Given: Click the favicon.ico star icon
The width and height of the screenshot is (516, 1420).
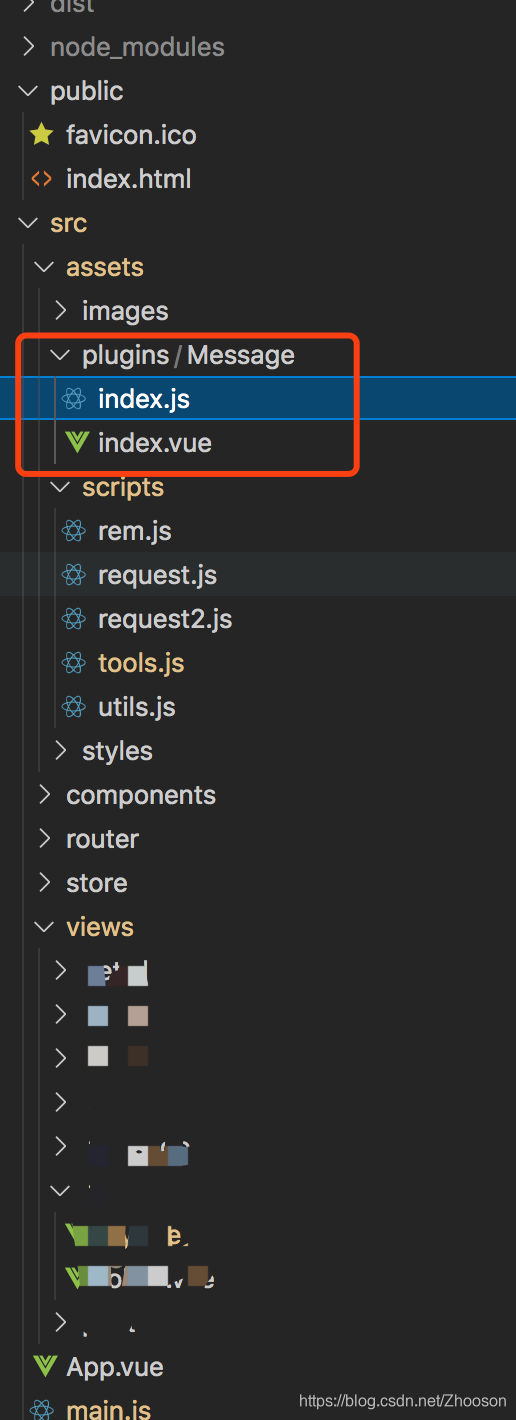Looking at the screenshot, I should coord(41,135).
